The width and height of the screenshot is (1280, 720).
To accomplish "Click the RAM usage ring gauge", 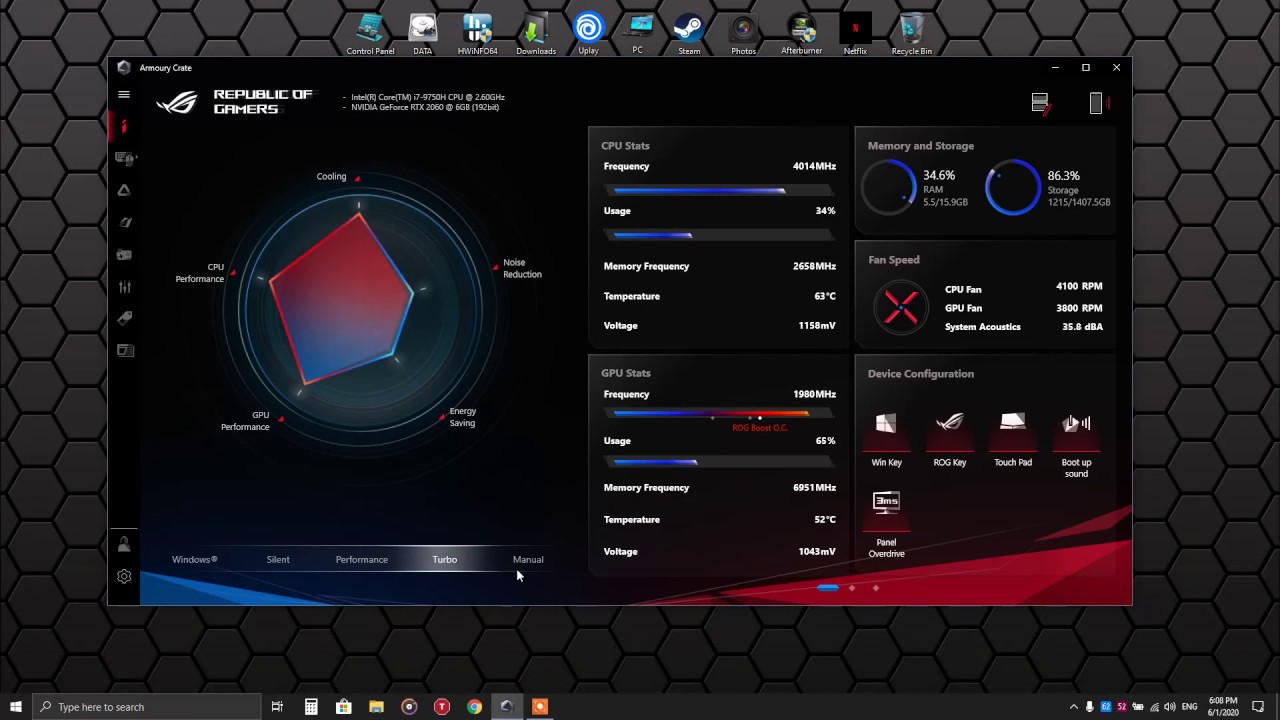I will [x=888, y=187].
